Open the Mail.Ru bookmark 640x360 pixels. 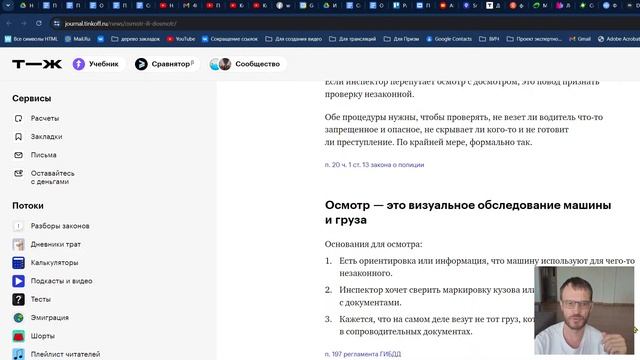click(78, 39)
